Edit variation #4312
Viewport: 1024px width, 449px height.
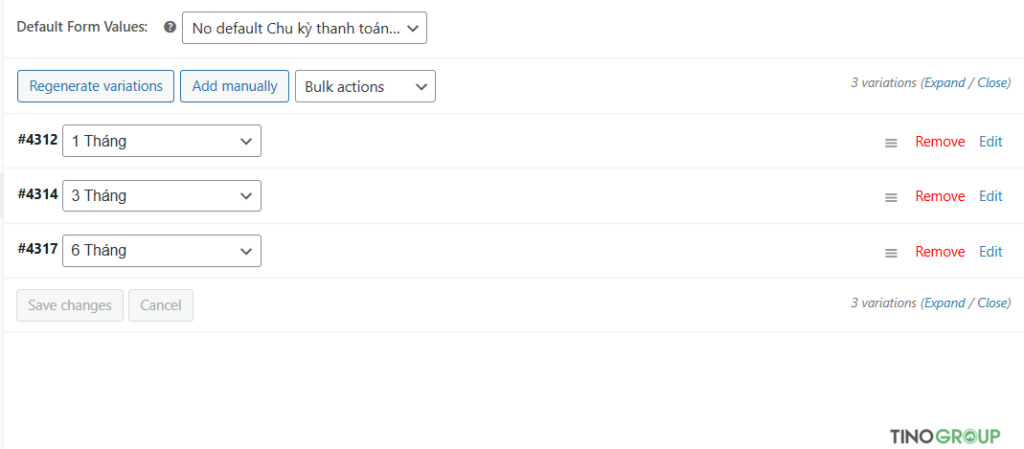pos(990,142)
